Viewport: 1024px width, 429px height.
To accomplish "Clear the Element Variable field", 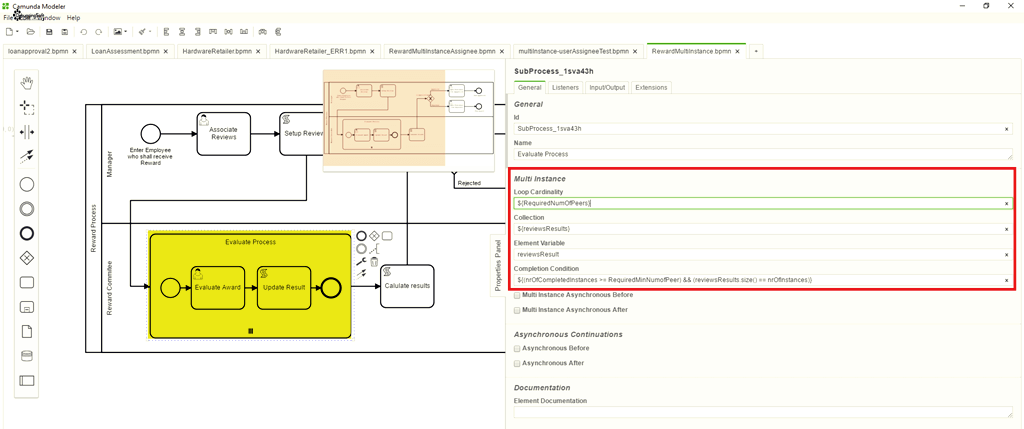I will coord(1006,255).
